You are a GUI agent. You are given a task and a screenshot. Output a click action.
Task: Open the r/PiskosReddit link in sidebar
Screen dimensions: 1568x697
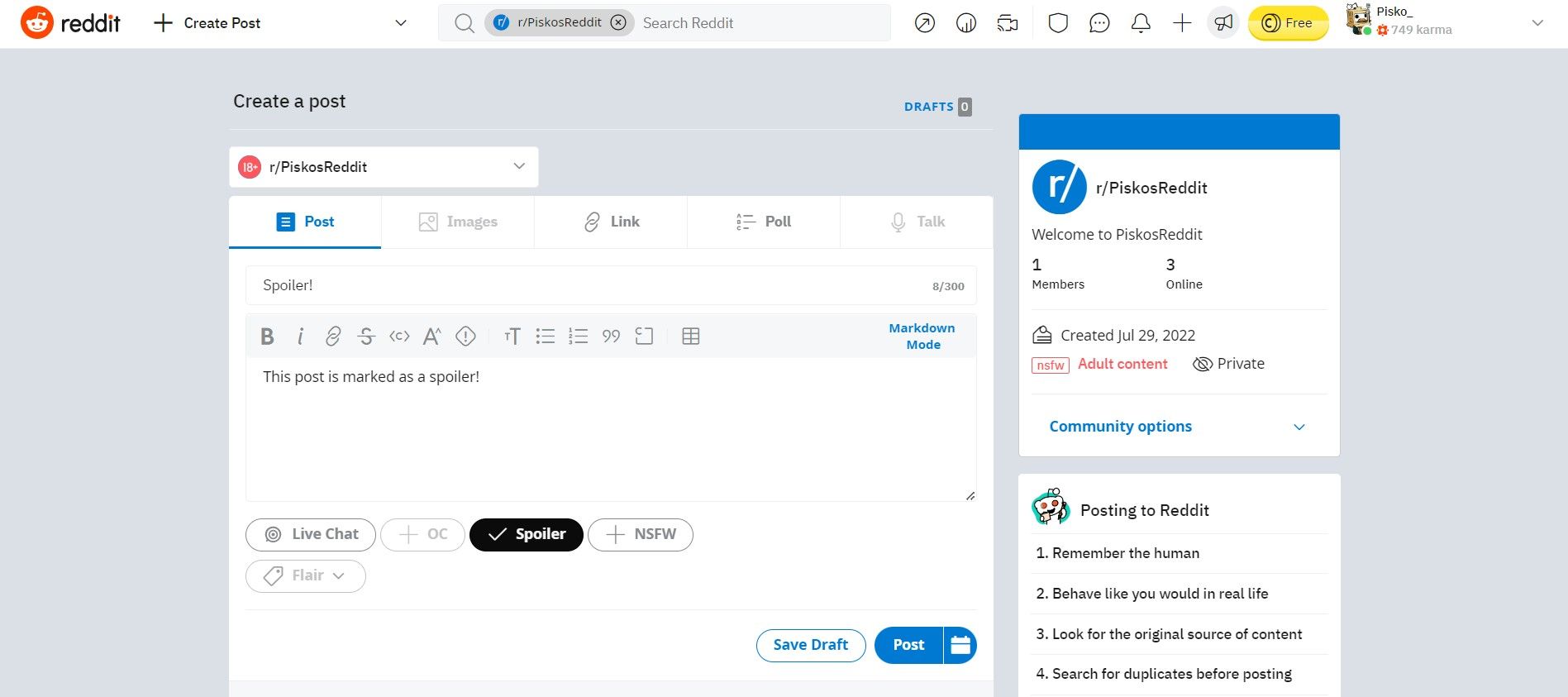click(x=1151, y=188)
